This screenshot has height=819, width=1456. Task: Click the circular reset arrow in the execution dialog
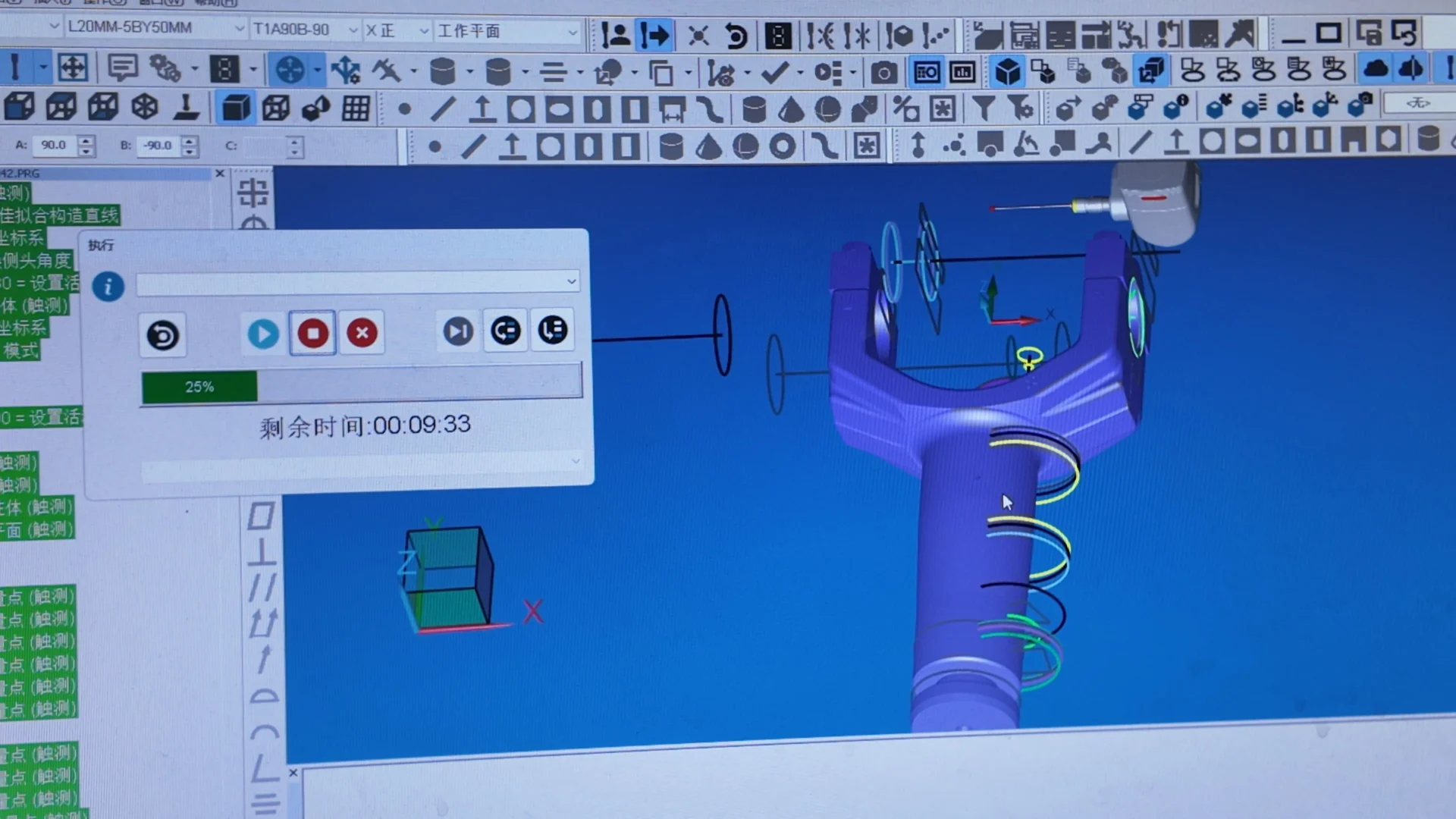[162, 334]
